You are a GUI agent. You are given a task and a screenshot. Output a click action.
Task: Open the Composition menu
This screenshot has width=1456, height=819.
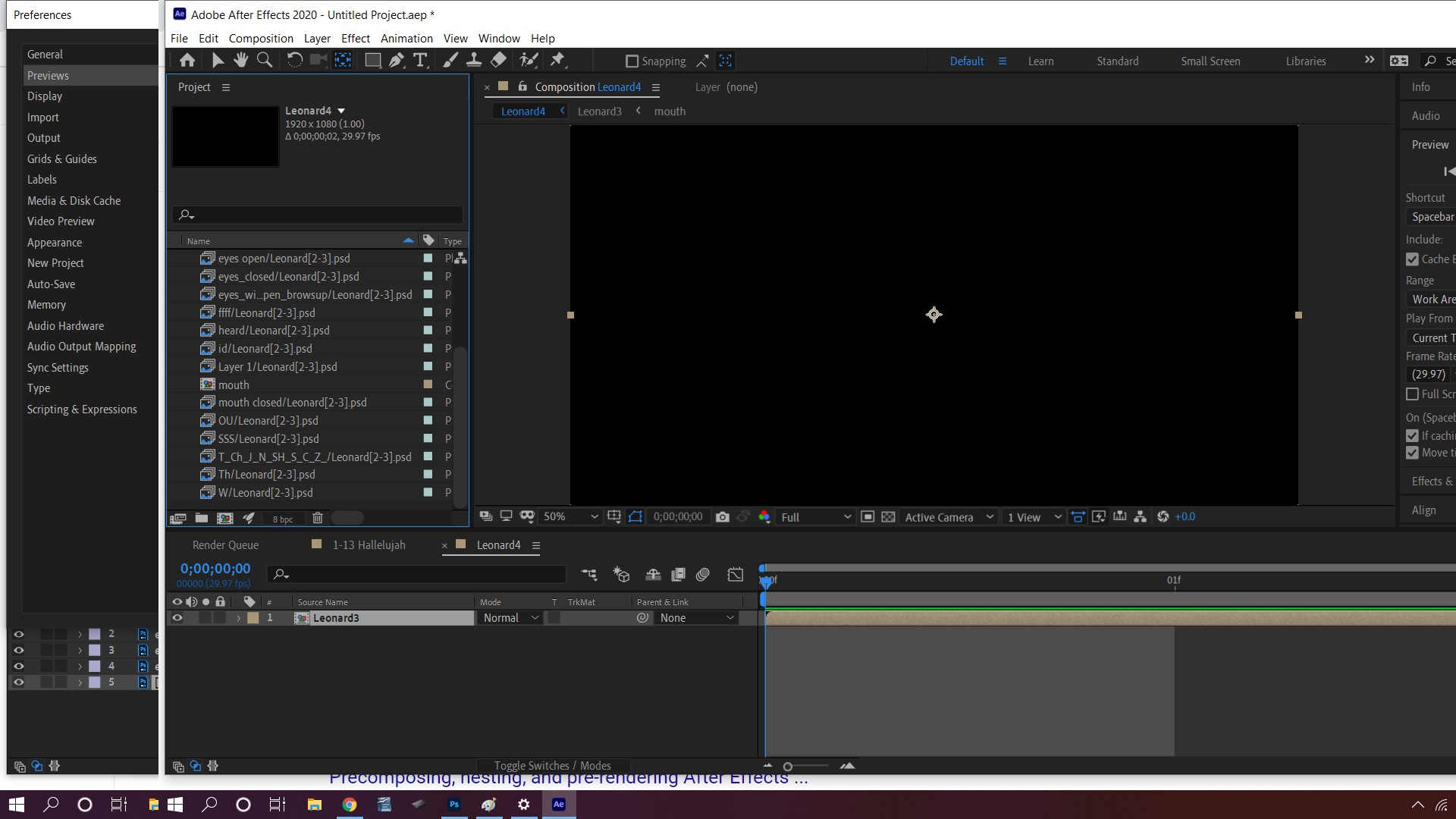261,39
